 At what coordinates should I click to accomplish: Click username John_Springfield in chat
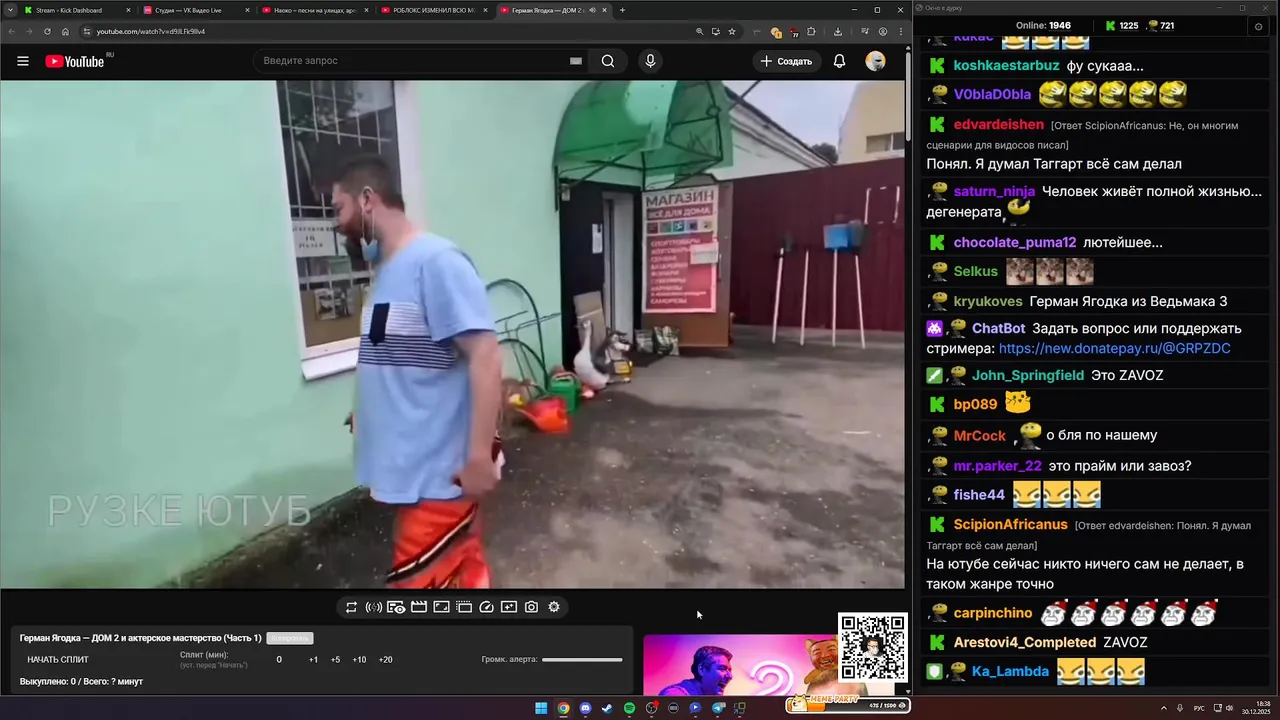(x=1028, y=375)
